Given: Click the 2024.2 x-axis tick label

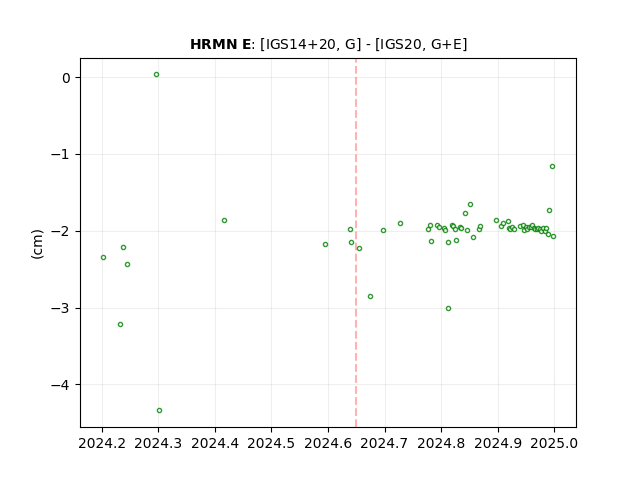Looking at the screenshot, I should (102, 443).
